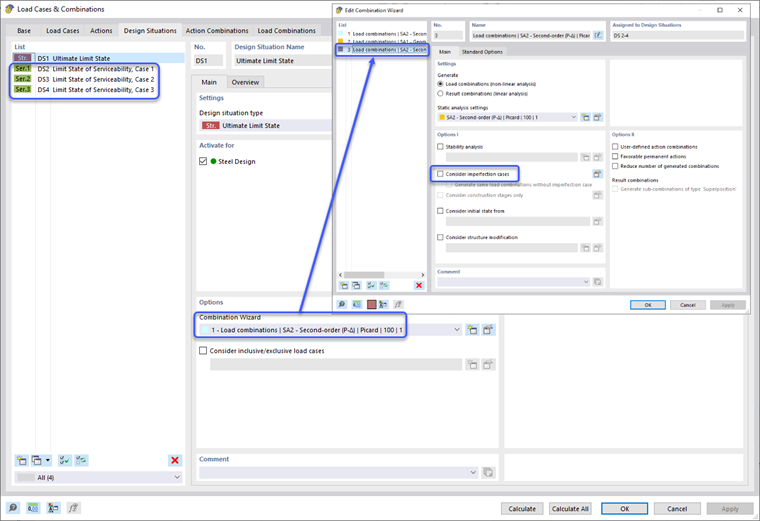760x521 pixels.
Task: Click the units and decimals icon in main footer
Action: click(x=33, y=508)
